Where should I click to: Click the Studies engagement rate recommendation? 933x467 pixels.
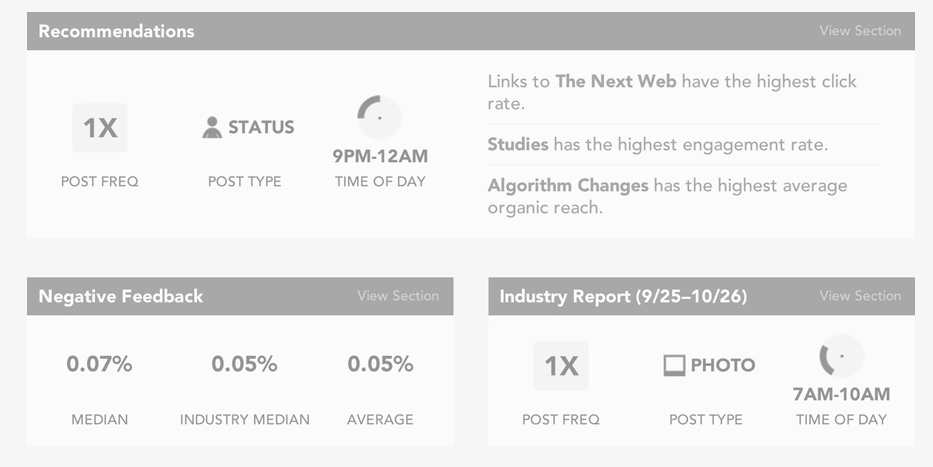click(658, 145)
